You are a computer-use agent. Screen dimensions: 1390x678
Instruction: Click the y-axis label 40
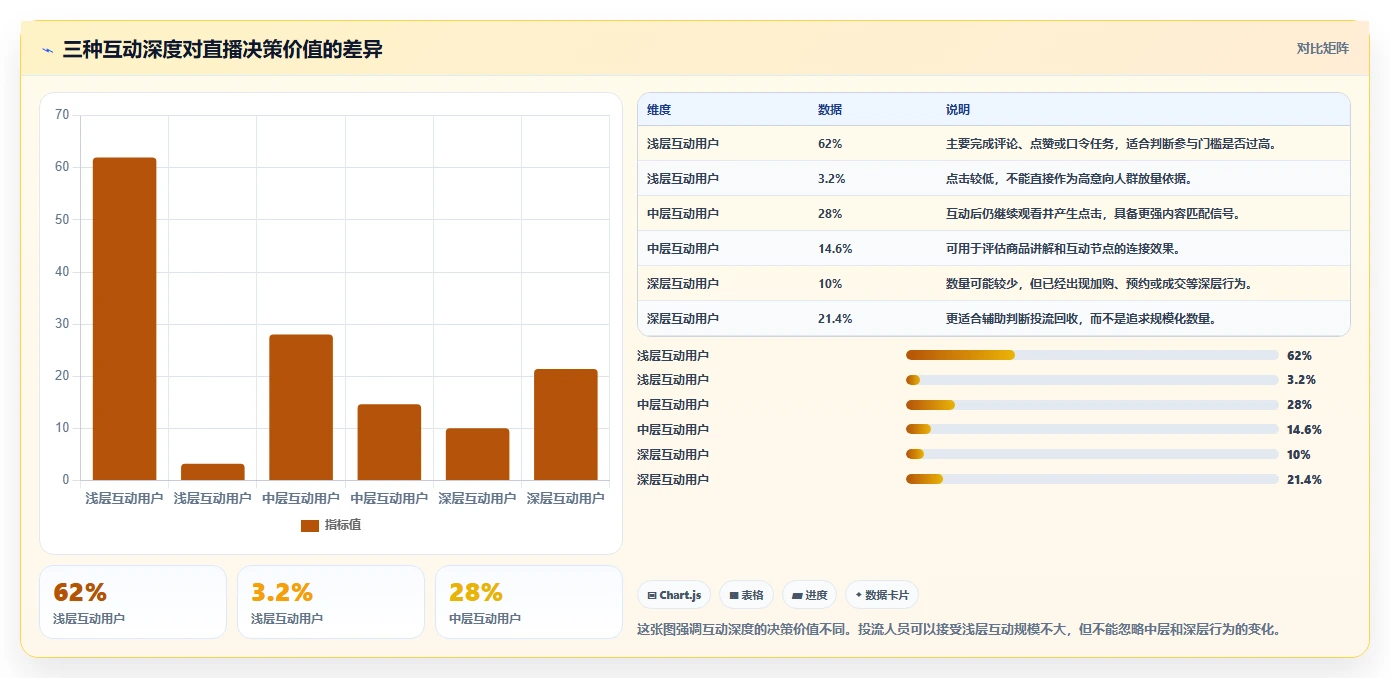pos(62,272)
